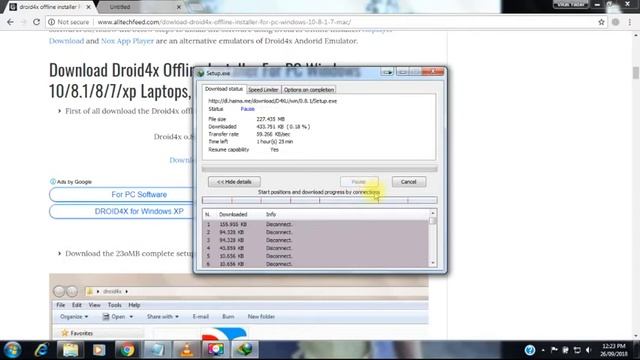Open the Action Center flag icon
This screenshot has height=360, width=640.
pos(554,350)
